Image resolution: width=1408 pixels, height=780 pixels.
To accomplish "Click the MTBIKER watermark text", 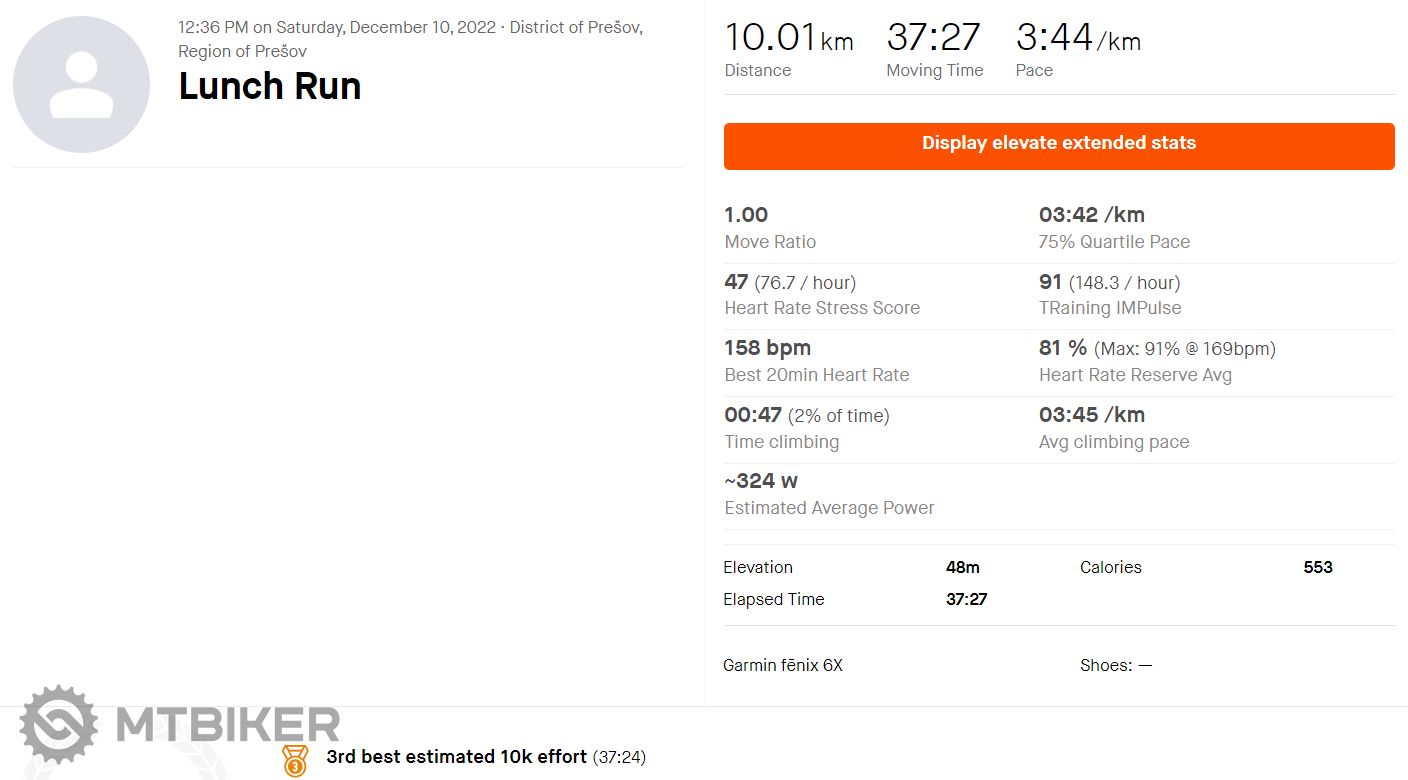I will coord(228,725).
